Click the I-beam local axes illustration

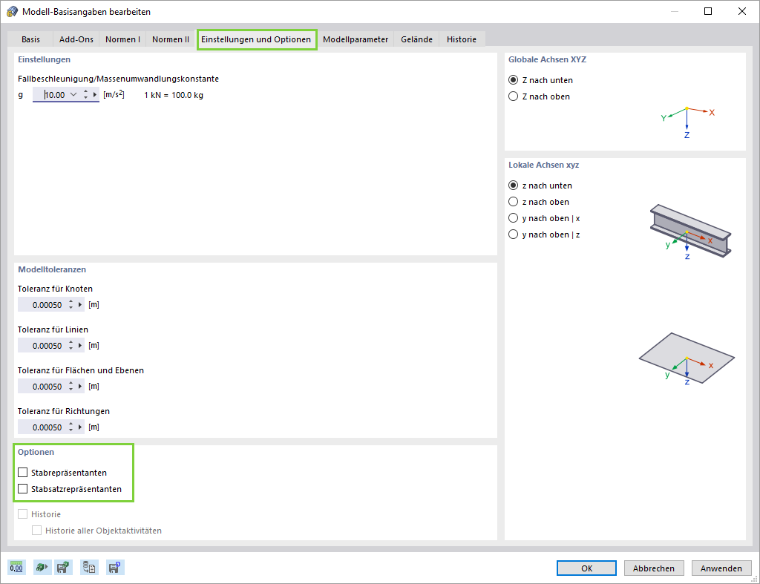point(690,232)
